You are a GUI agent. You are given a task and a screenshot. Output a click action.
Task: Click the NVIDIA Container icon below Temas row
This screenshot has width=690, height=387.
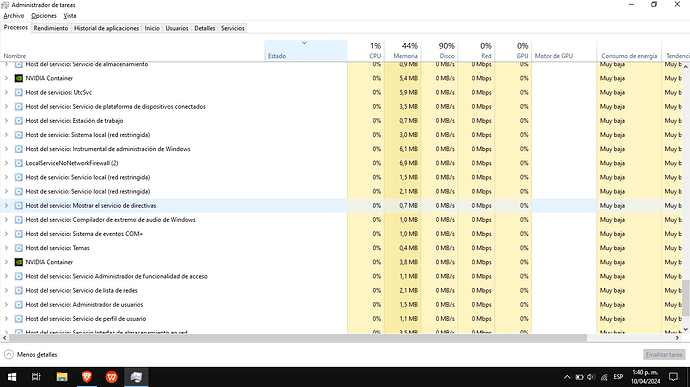18,262
